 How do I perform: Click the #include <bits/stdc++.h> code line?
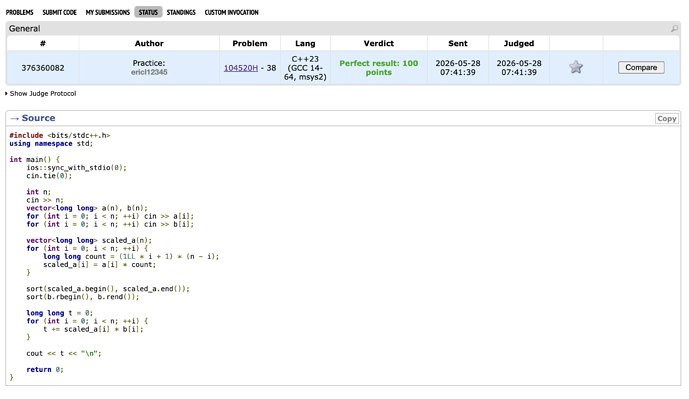[60, 135]
